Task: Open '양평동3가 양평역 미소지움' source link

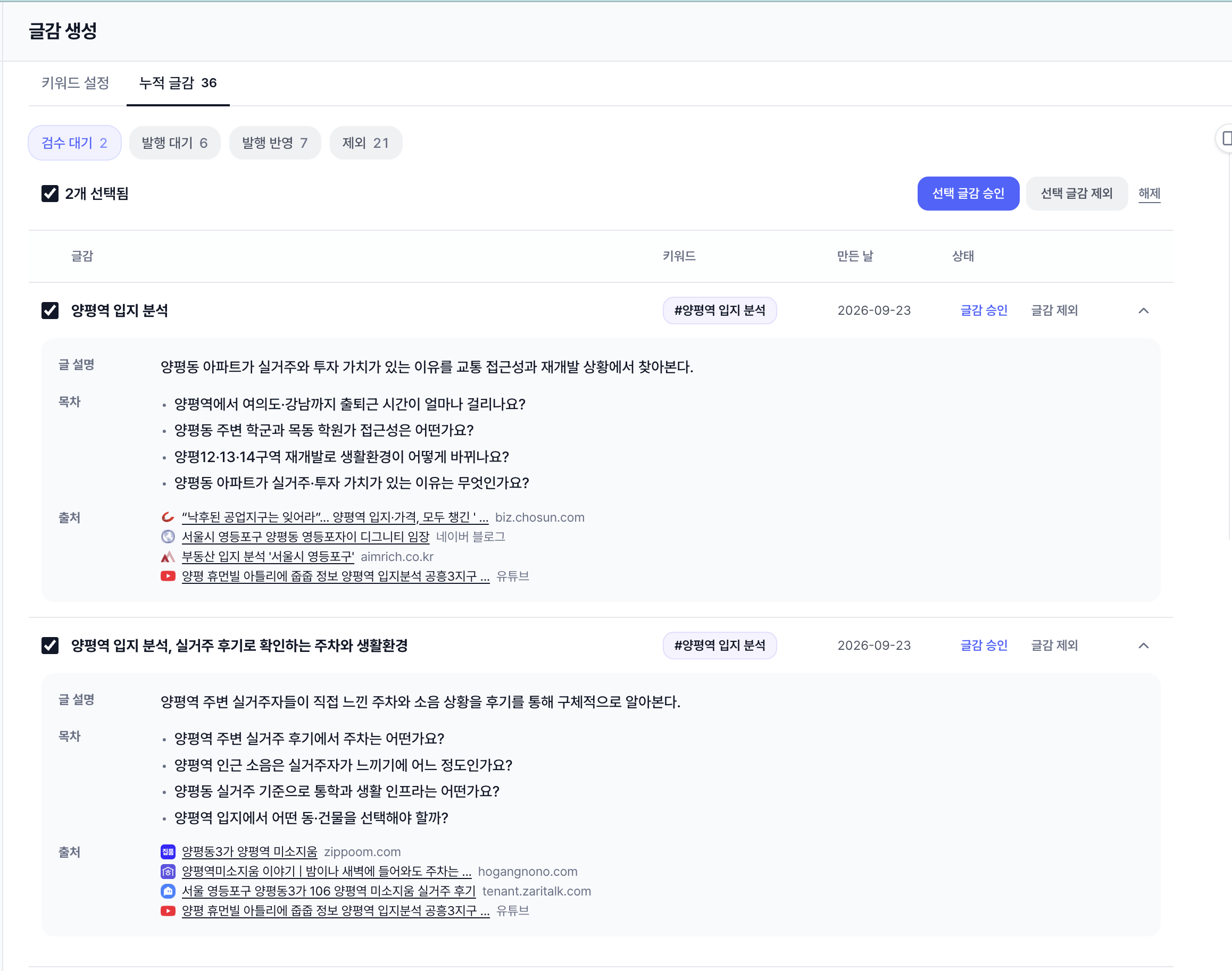Action: (x=249, y=851)
